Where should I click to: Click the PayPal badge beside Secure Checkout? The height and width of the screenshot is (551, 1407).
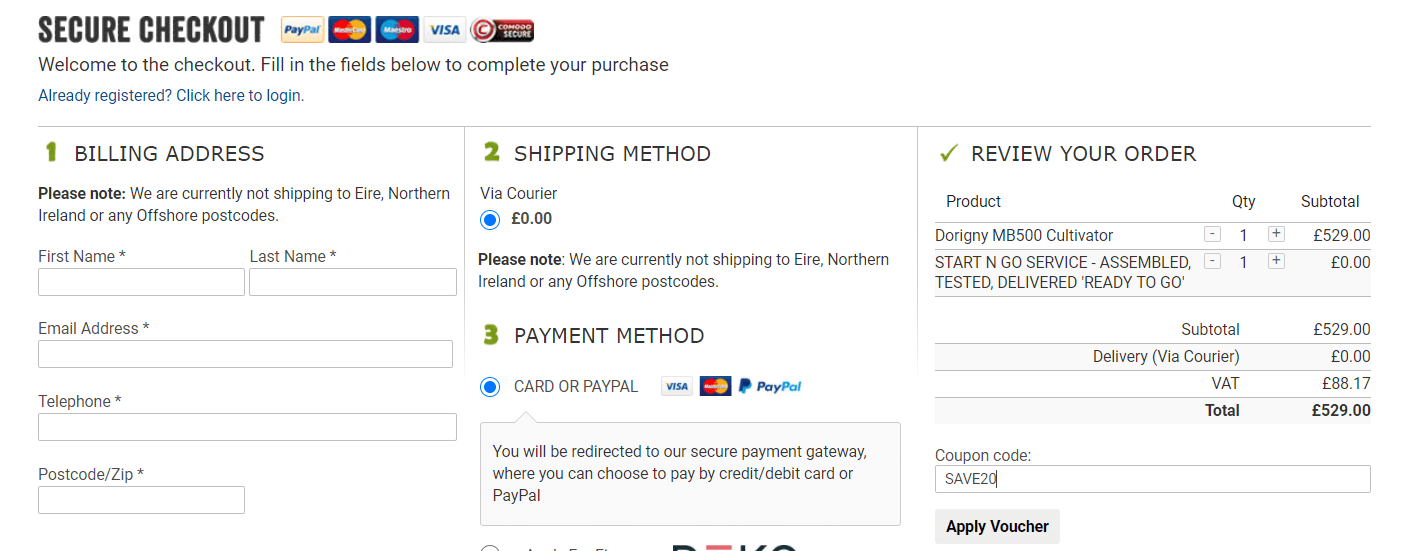point(302,30)
